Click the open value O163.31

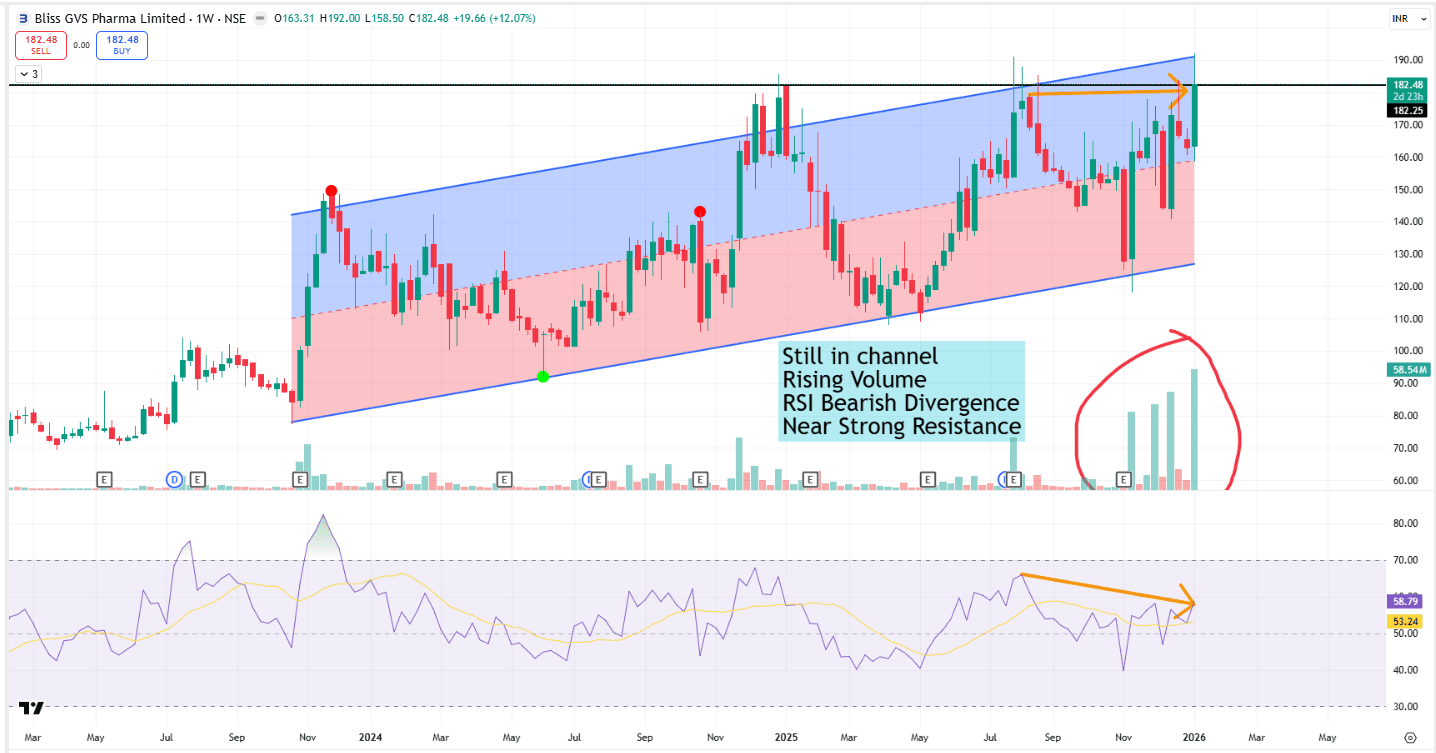tap(295, 18)
